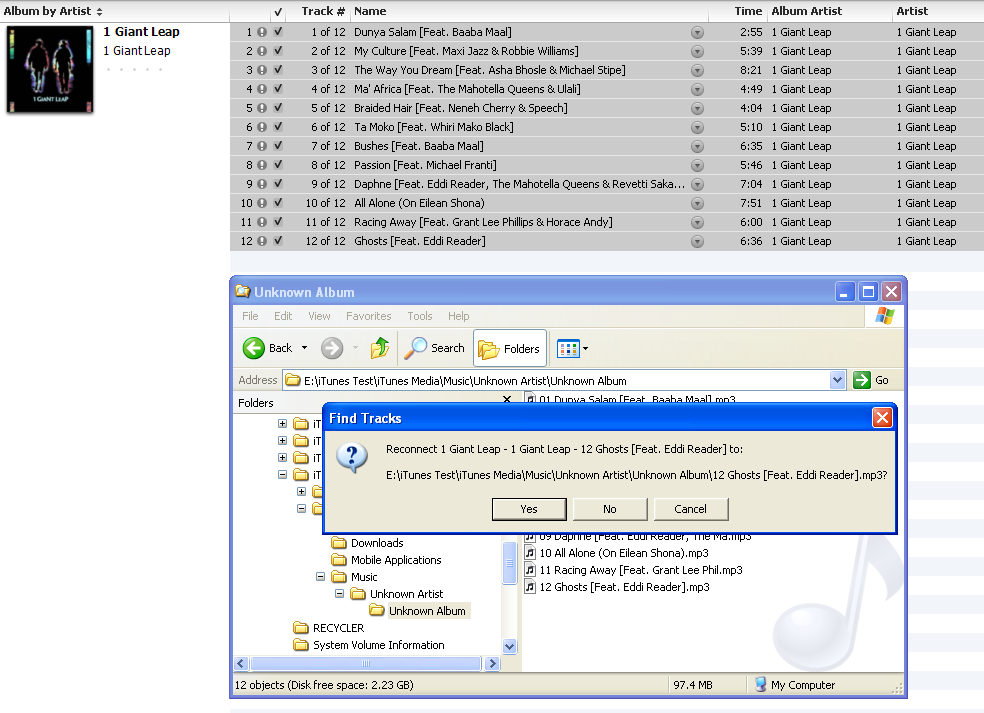Click the icon of 12 Ghosts mp3 file
The image size is (984, 713).
(530, 587)
